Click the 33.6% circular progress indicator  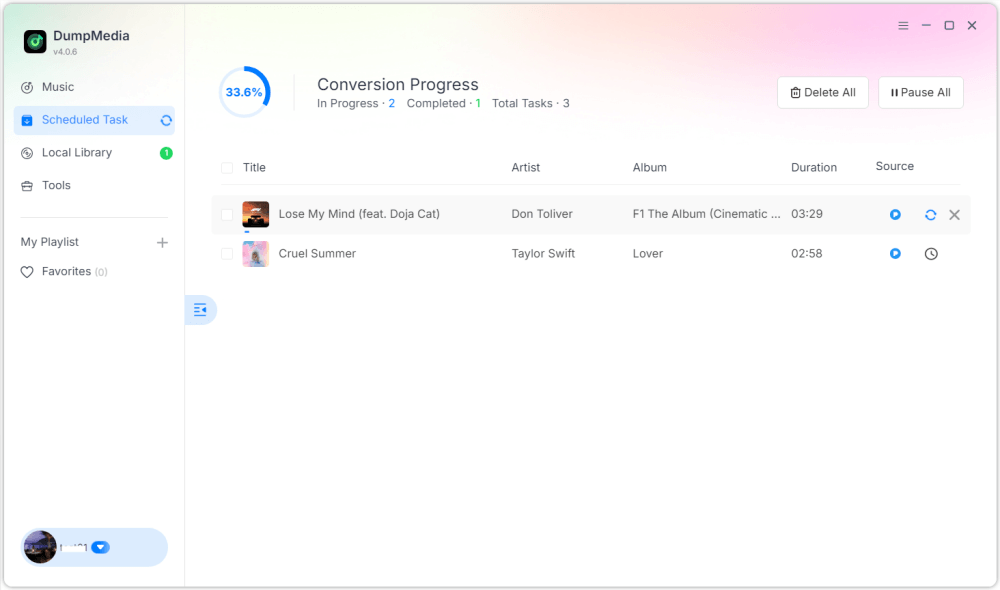tap(245, 91)
